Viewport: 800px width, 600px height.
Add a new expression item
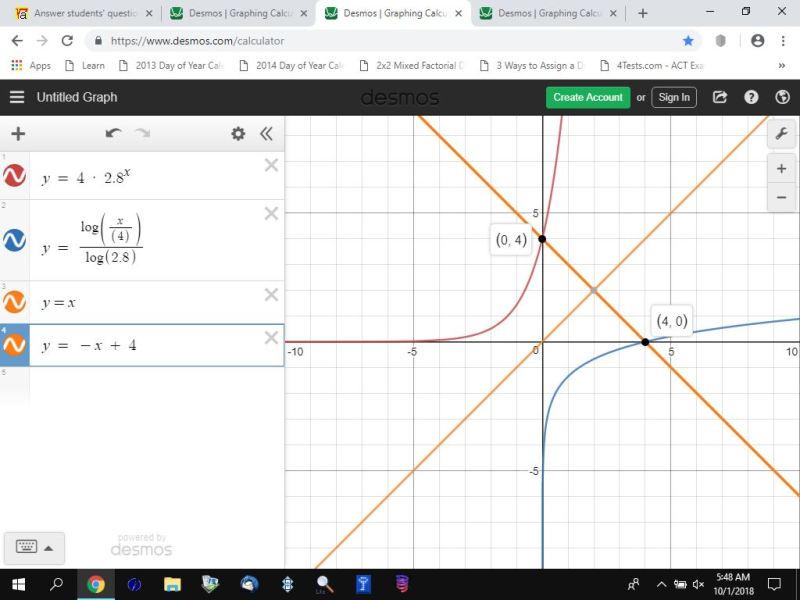pyautogui.click(x=18, y=134)
